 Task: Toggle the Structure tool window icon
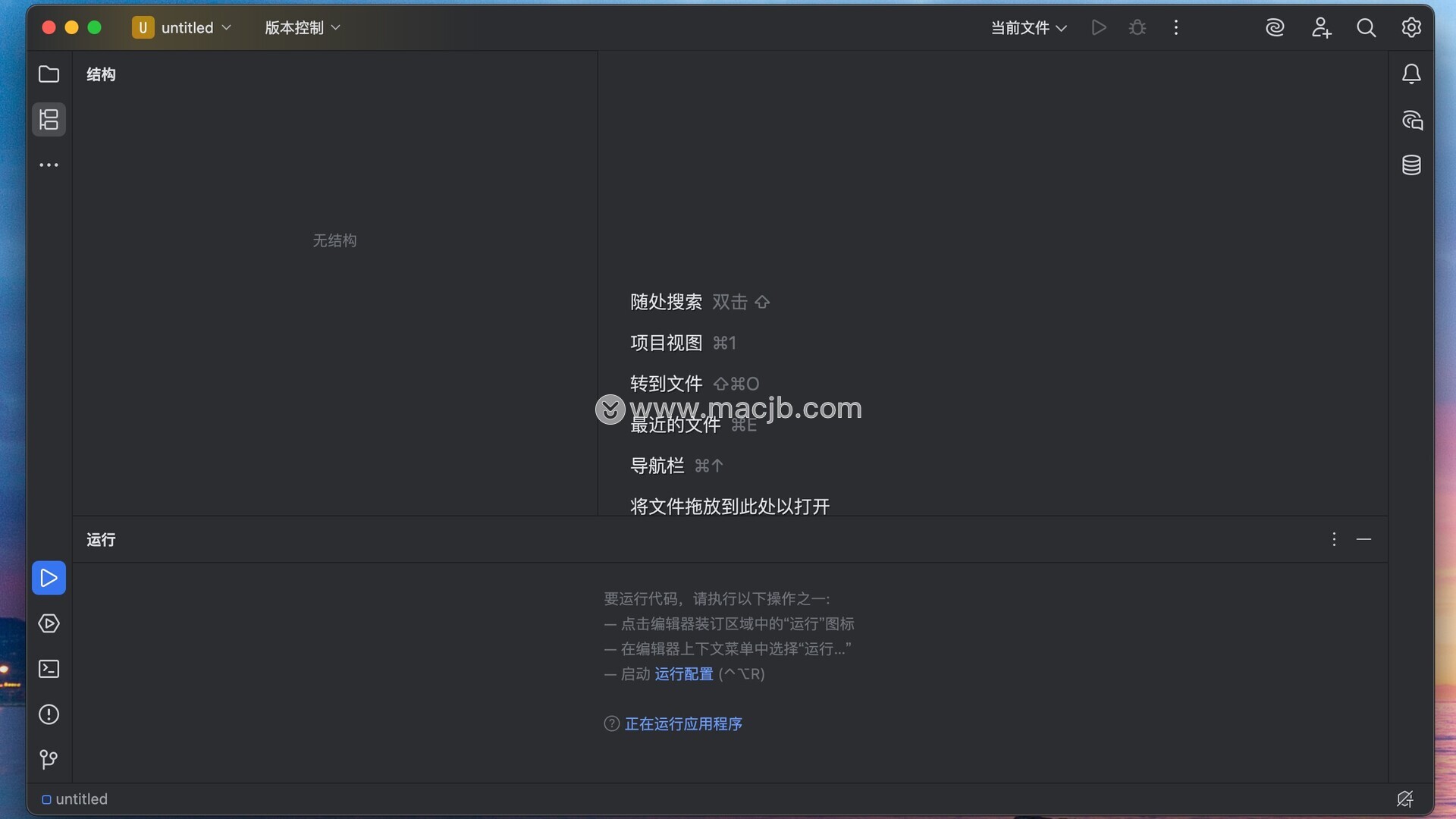point(49,119)
